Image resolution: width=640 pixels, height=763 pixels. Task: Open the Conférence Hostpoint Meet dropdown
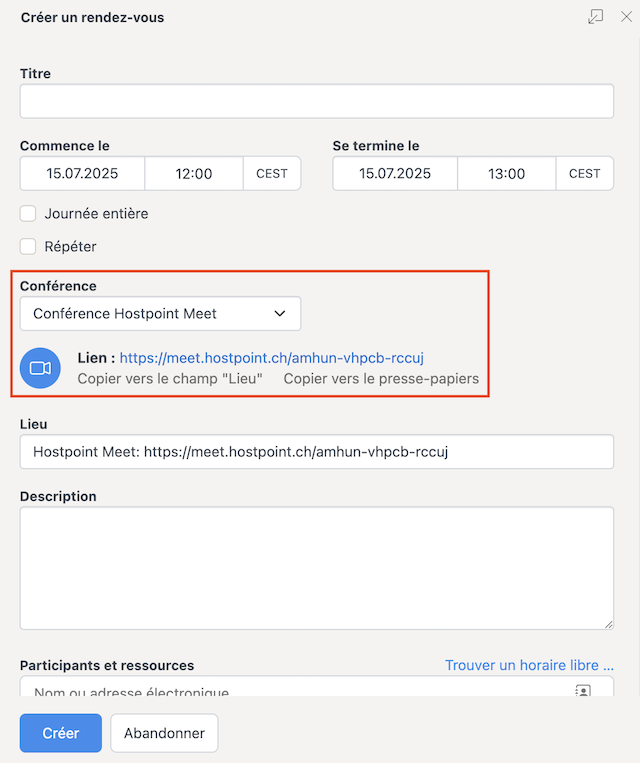[x=160, y=313]
